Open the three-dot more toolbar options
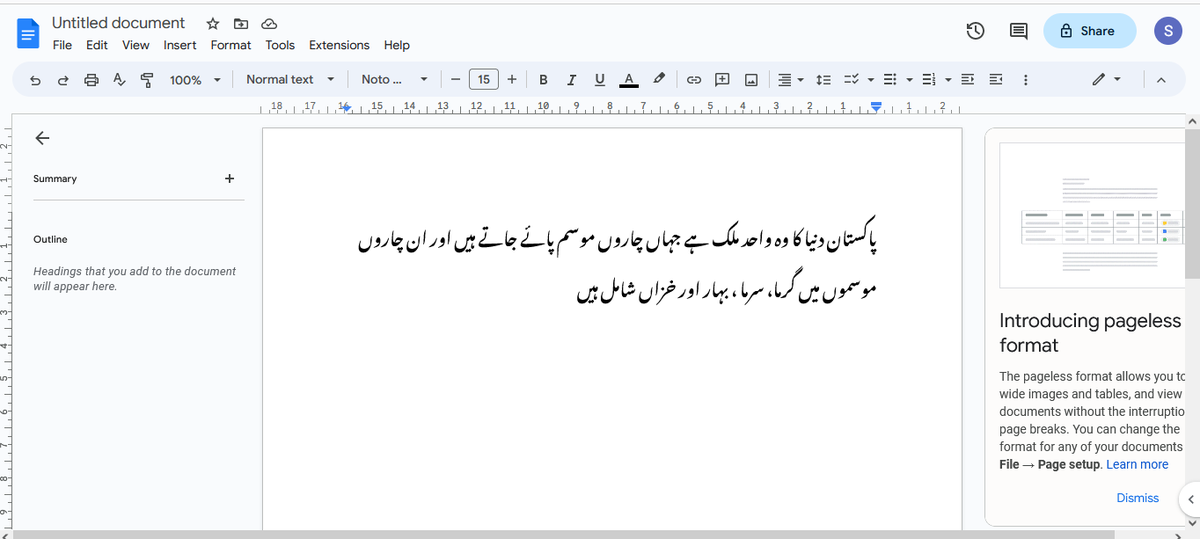 (x=1025, y=80)
